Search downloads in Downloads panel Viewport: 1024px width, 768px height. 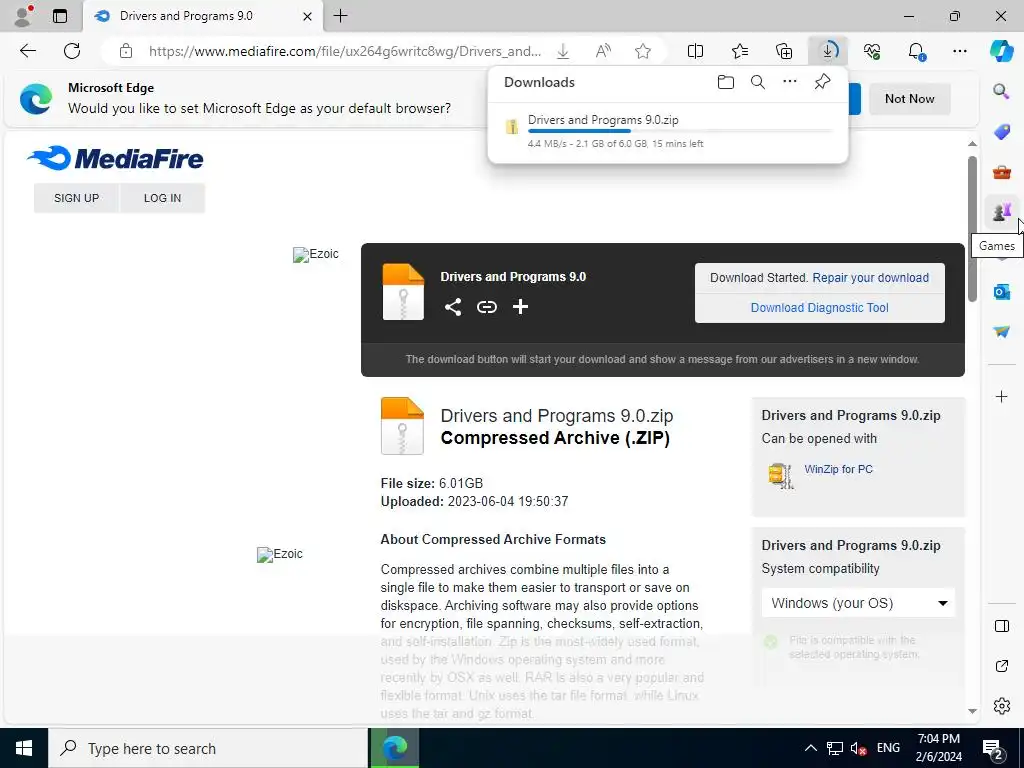tap(758, 82)
